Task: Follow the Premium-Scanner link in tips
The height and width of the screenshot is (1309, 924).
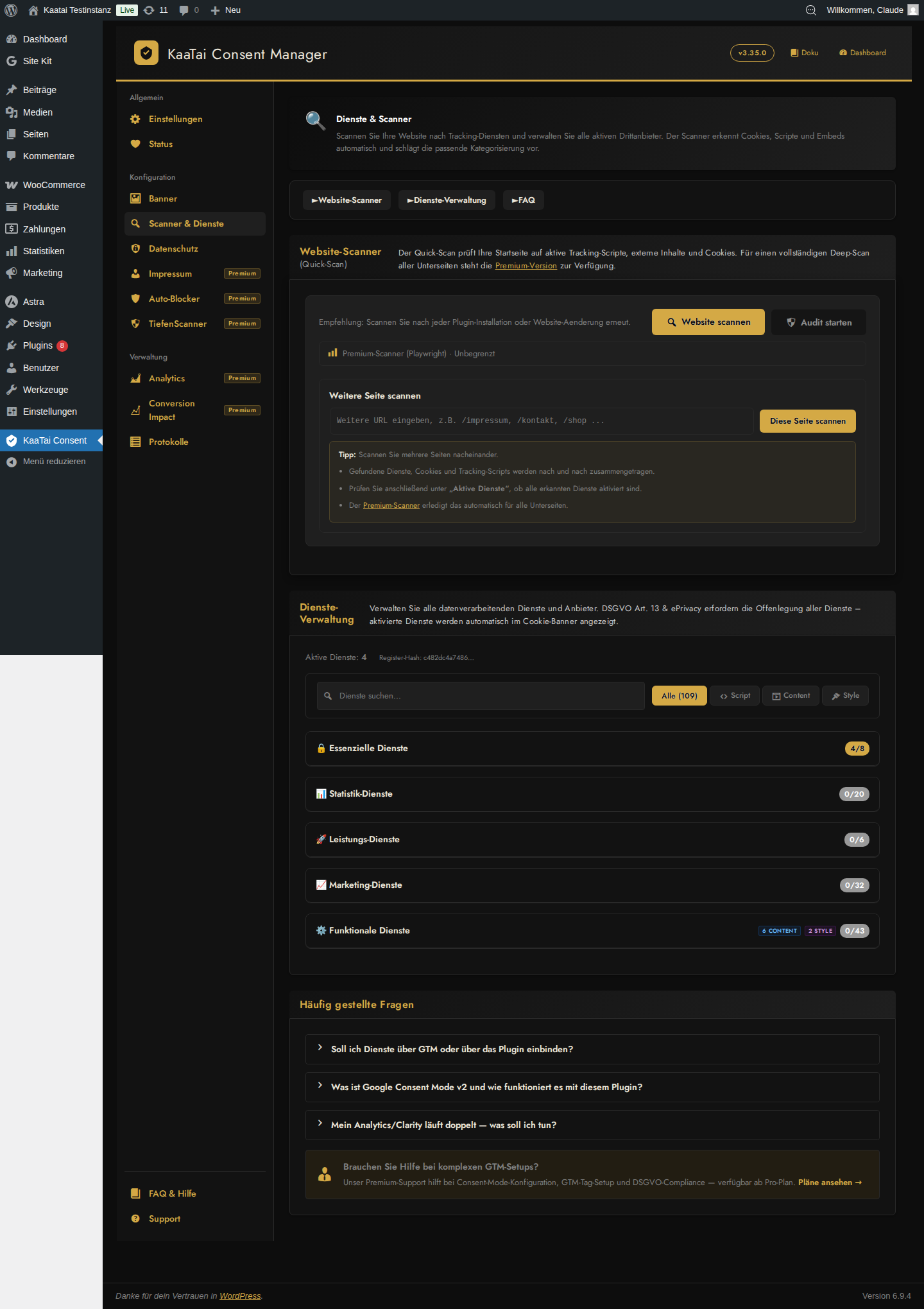Action: (x=391, y=506)
